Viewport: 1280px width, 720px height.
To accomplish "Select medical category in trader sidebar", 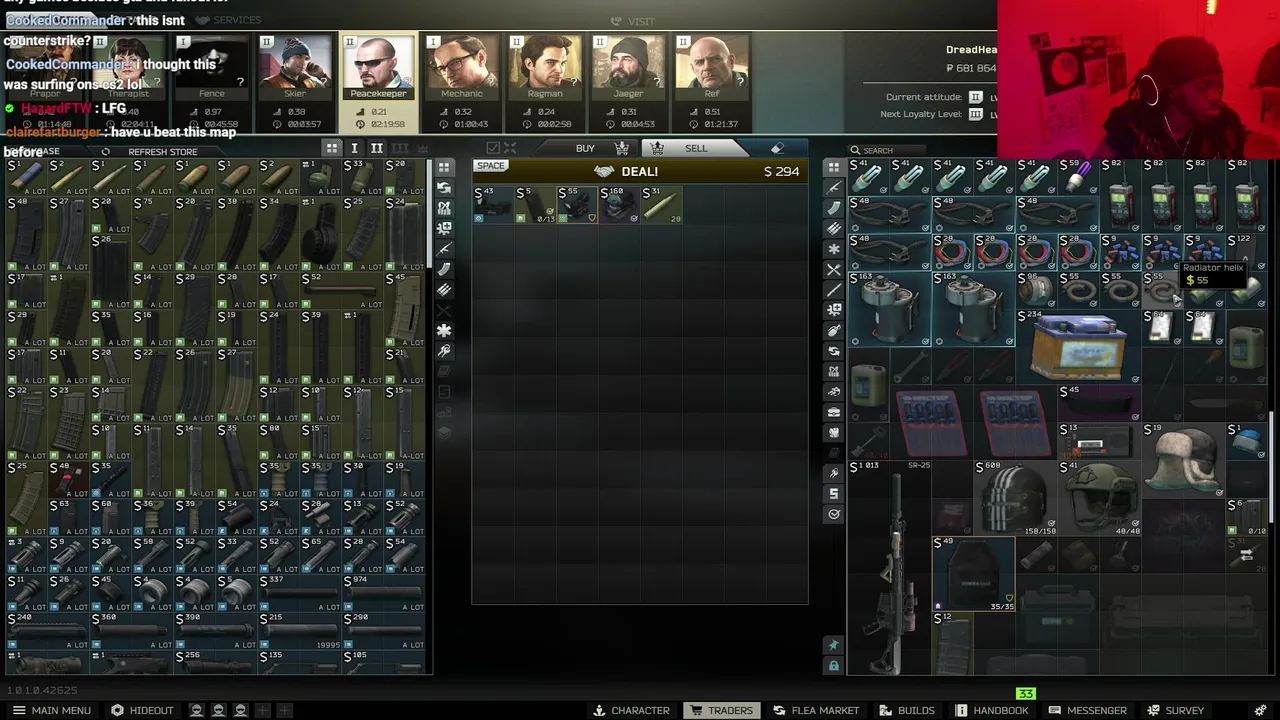I will [x=444, y=229].
